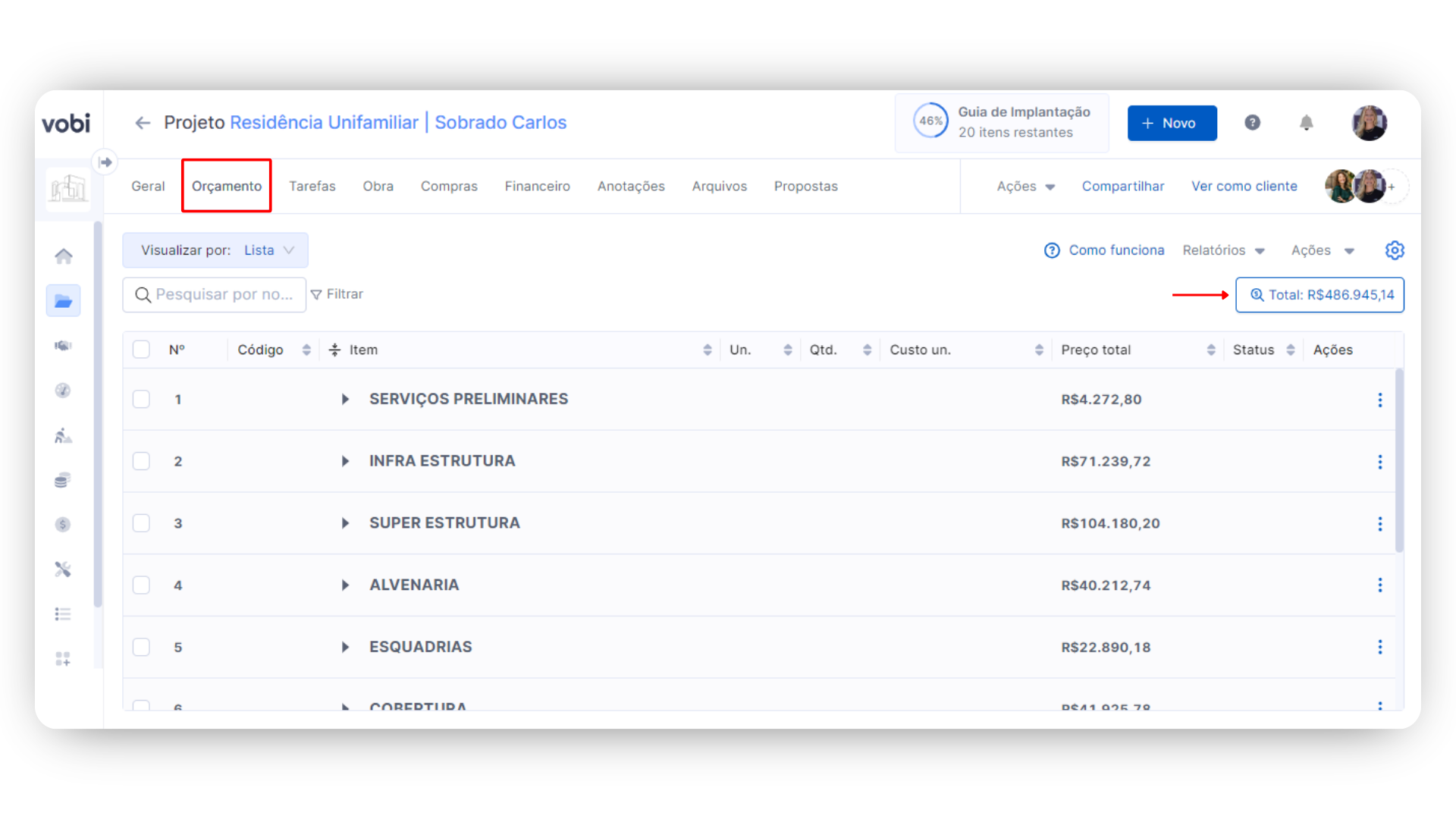Click the Ver como cliente link
The width and height of the screenshot is (1456, 819).
pos(1244,187)
